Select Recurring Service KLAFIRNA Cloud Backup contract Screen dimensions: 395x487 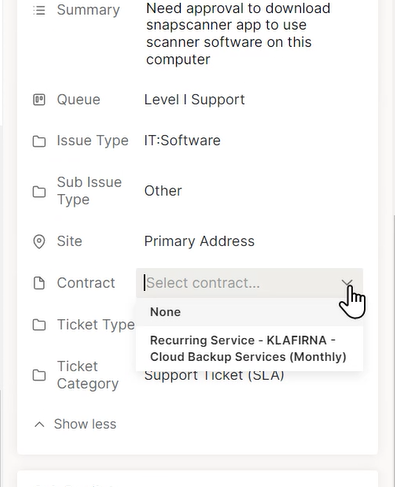click(249, 348)
